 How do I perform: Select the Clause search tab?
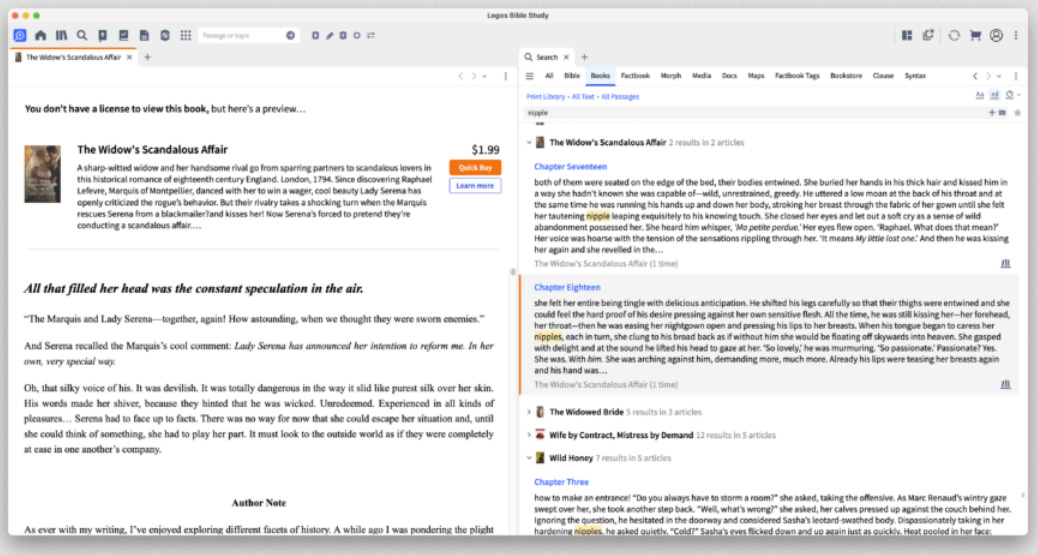point(883,76)
